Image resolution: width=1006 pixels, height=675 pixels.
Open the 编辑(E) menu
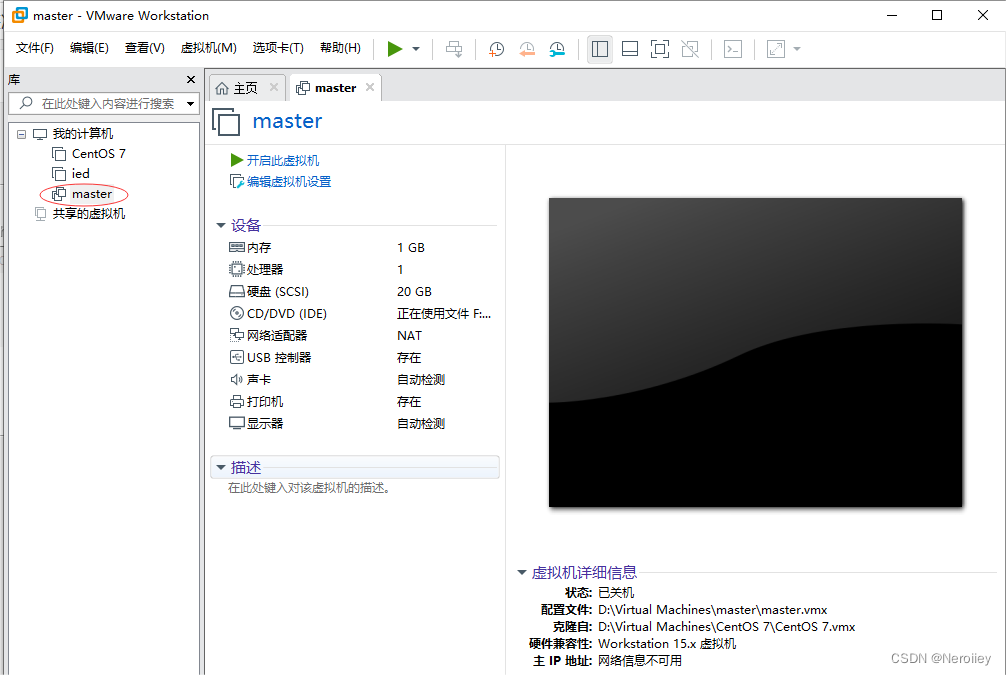pyautogui.click(x=89, y=48)
